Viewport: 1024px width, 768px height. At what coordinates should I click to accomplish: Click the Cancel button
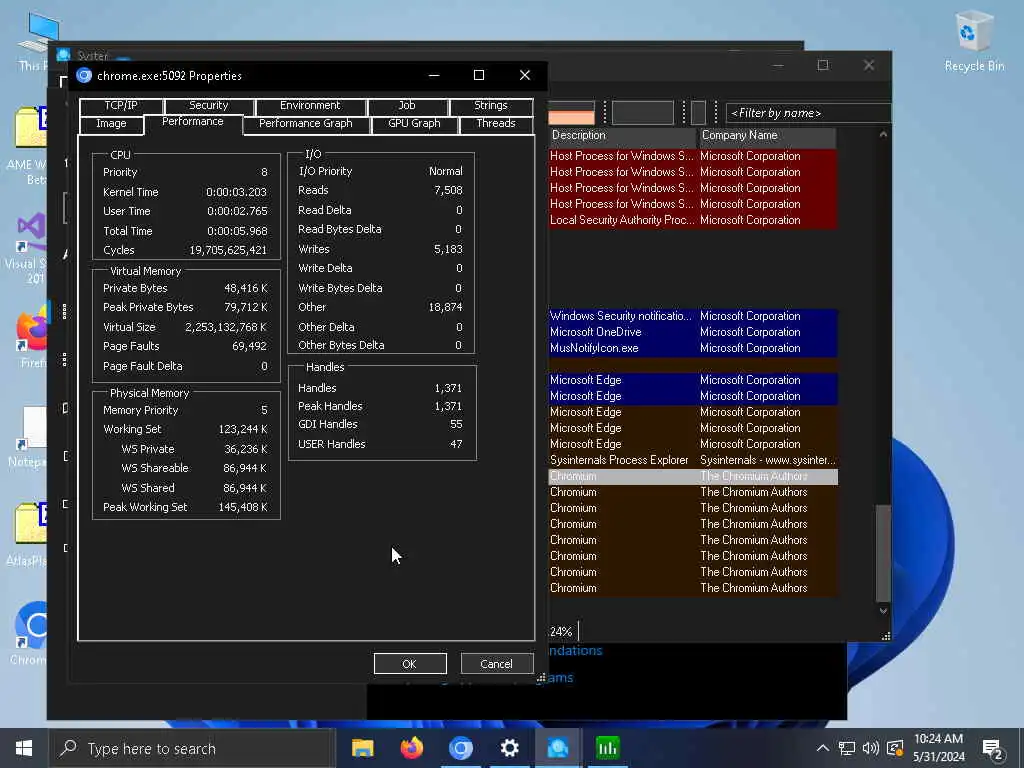[496, 664]
